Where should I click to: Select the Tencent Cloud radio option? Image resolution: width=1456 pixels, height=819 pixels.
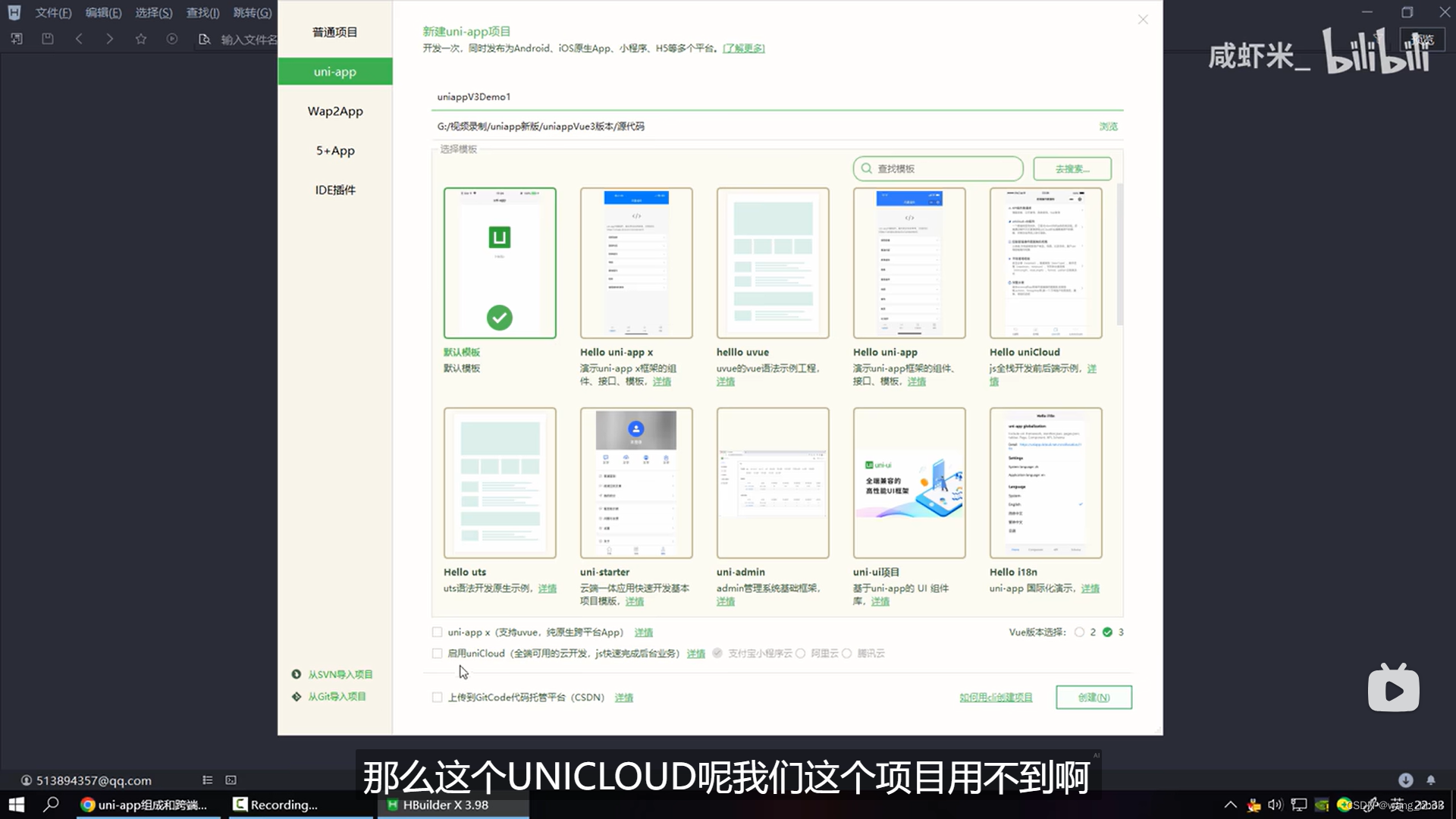pyautogui.click(x=846, y=653)
